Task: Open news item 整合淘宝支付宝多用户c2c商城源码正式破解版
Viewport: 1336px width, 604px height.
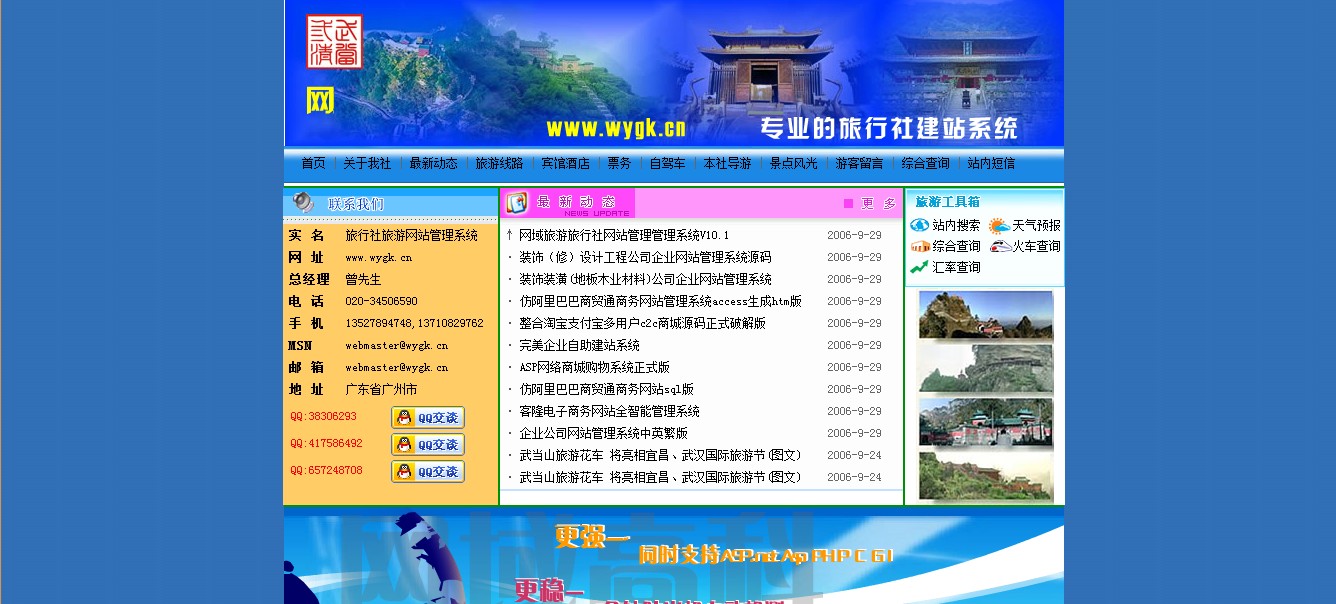Action: (642, 323)
